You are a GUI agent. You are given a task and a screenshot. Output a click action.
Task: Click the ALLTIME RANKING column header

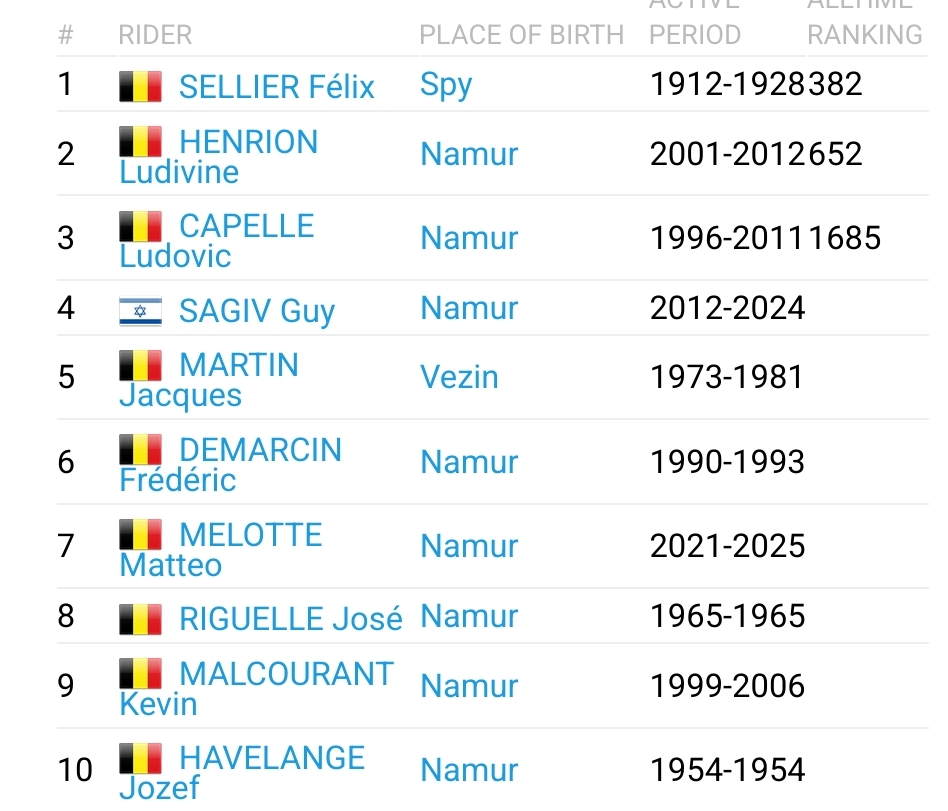click(865, 33)
